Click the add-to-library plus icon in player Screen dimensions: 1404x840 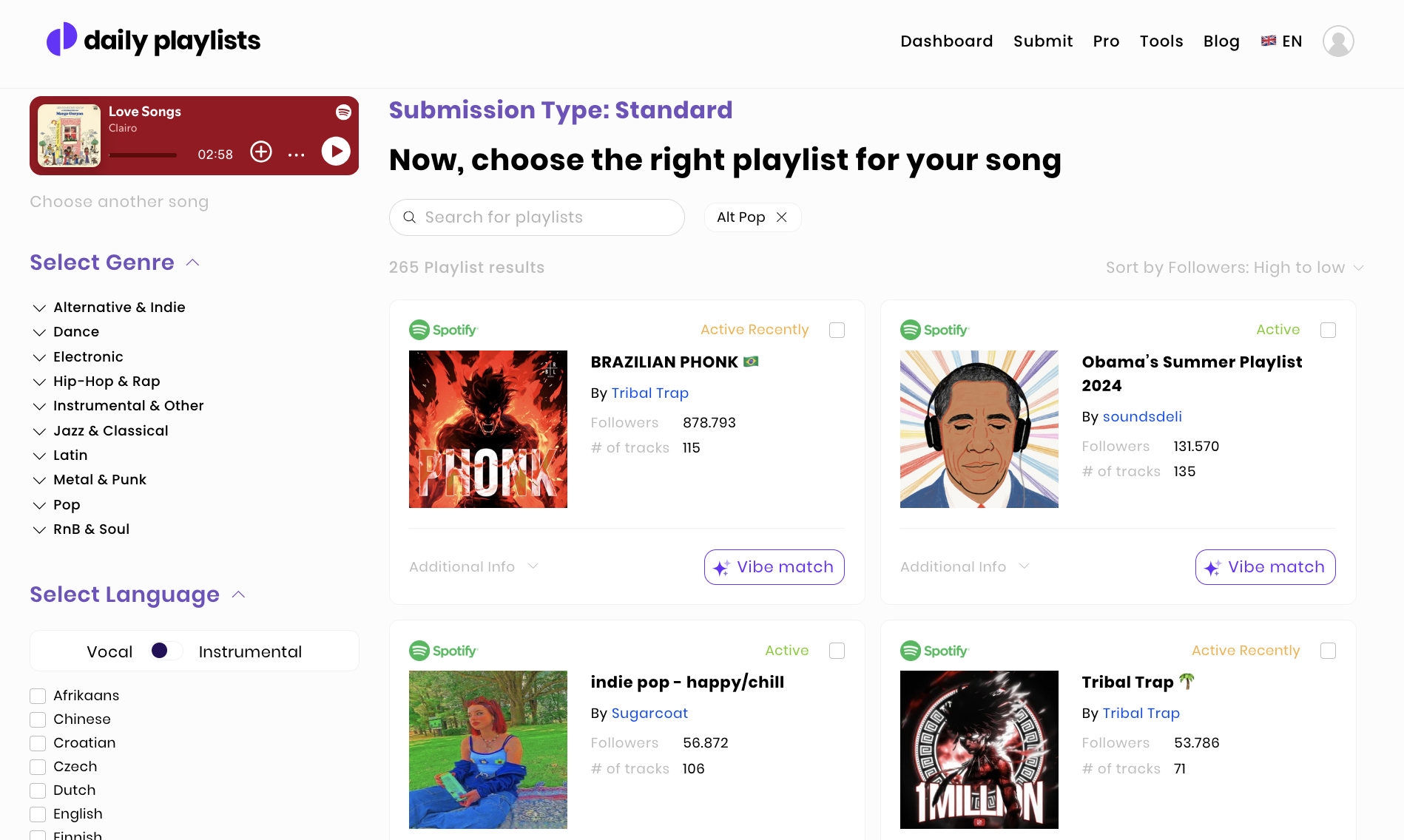[x=261, y=152]
